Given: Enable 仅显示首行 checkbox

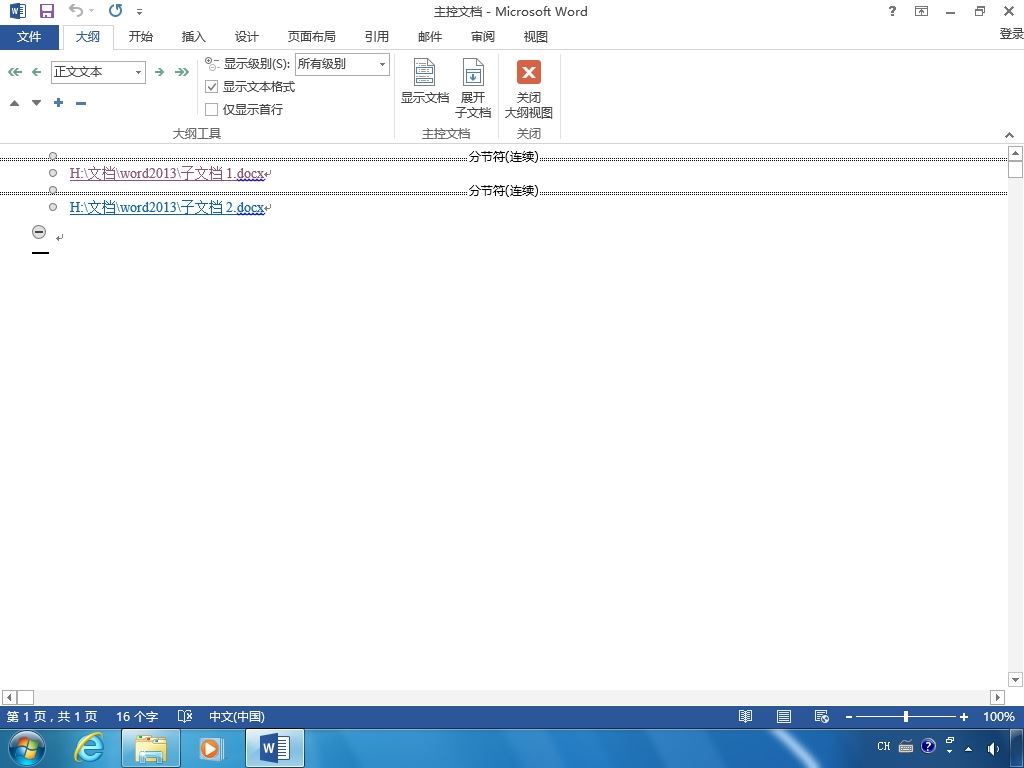Looking at the screenshot, I should (212, 109).
